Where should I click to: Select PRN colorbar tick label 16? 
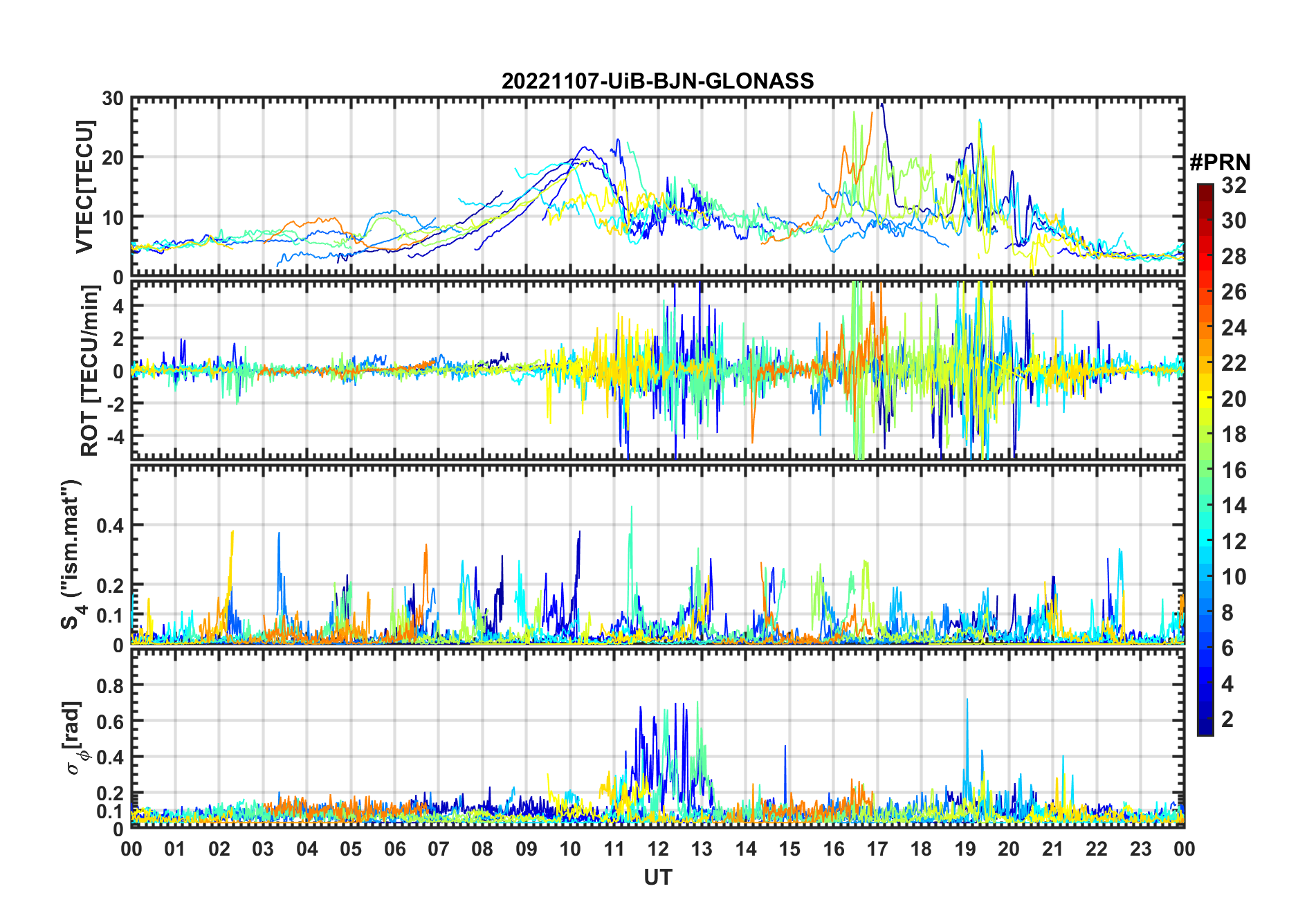(x=1234, y=470)
